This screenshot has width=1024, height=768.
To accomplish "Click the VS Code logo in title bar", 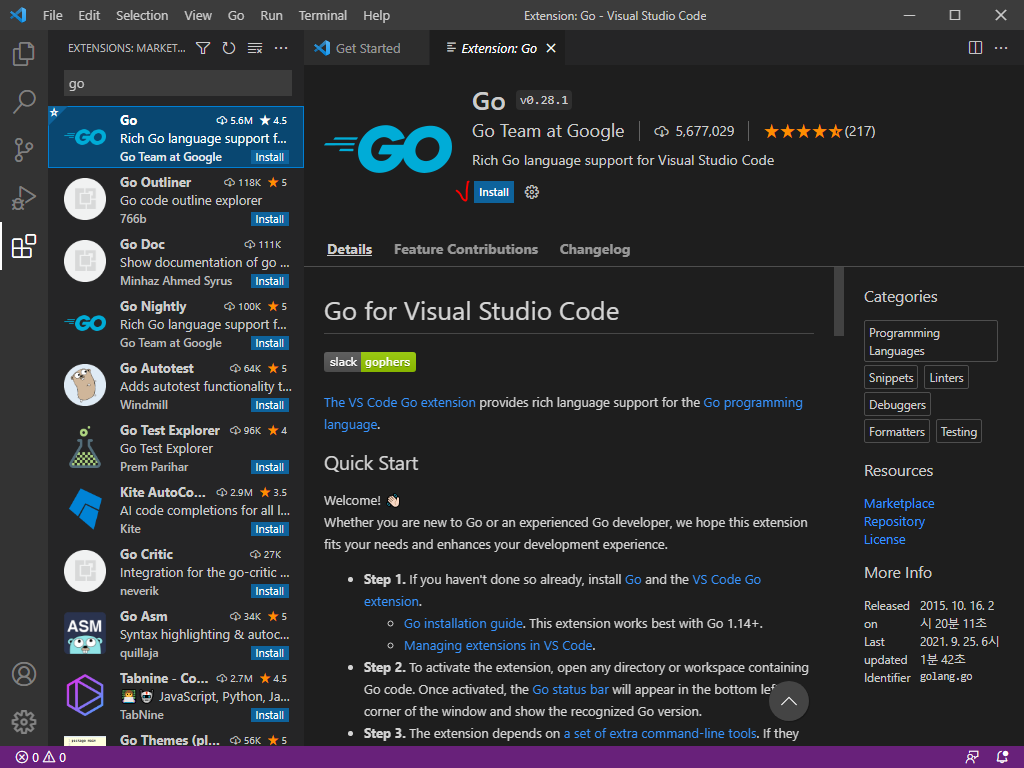I will [18, 15].
